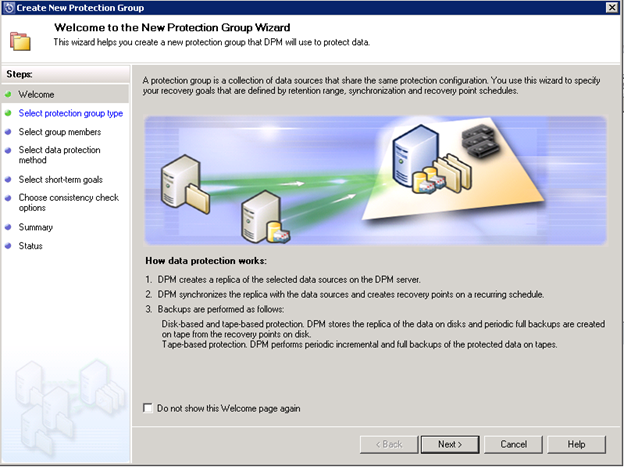Click the 'Disk-based and tape-based protection' description line
624x467 pixels.
point(383,329)
